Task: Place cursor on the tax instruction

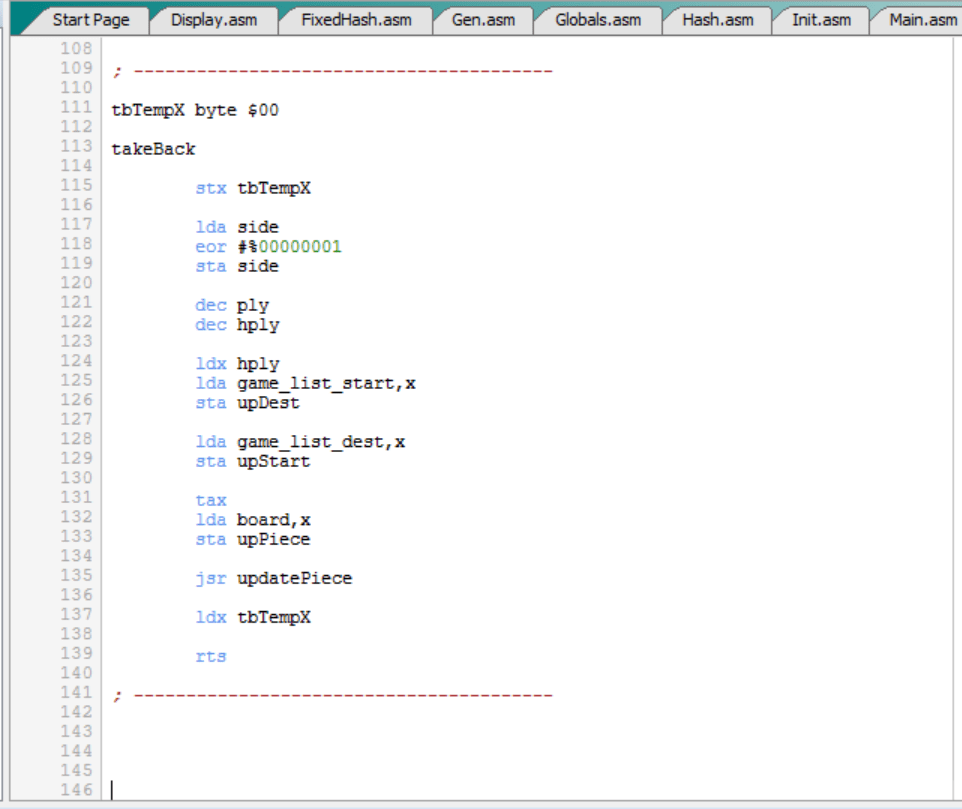Action: coord(211,500)
